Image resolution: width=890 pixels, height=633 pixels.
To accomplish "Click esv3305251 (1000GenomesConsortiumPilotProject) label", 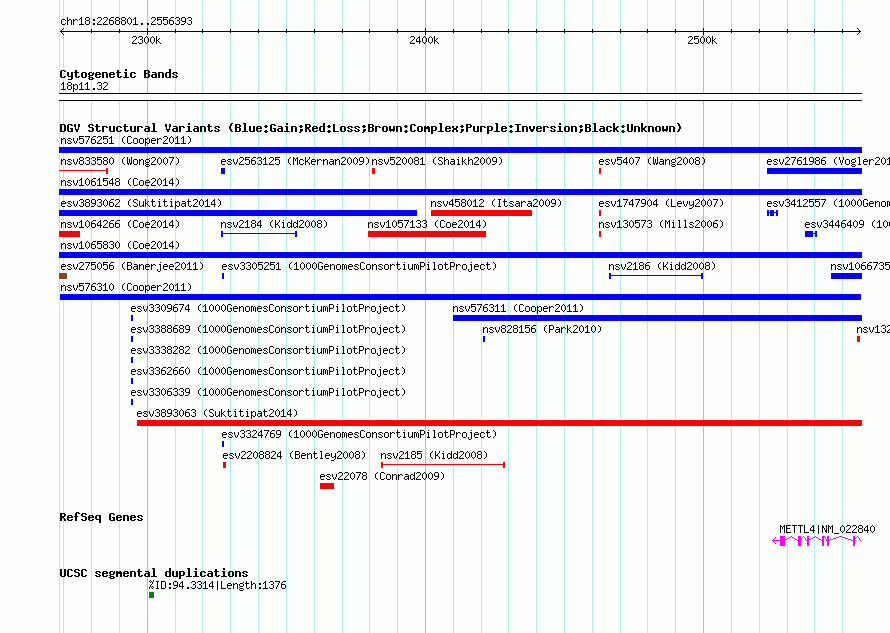I will pos(359,266).
